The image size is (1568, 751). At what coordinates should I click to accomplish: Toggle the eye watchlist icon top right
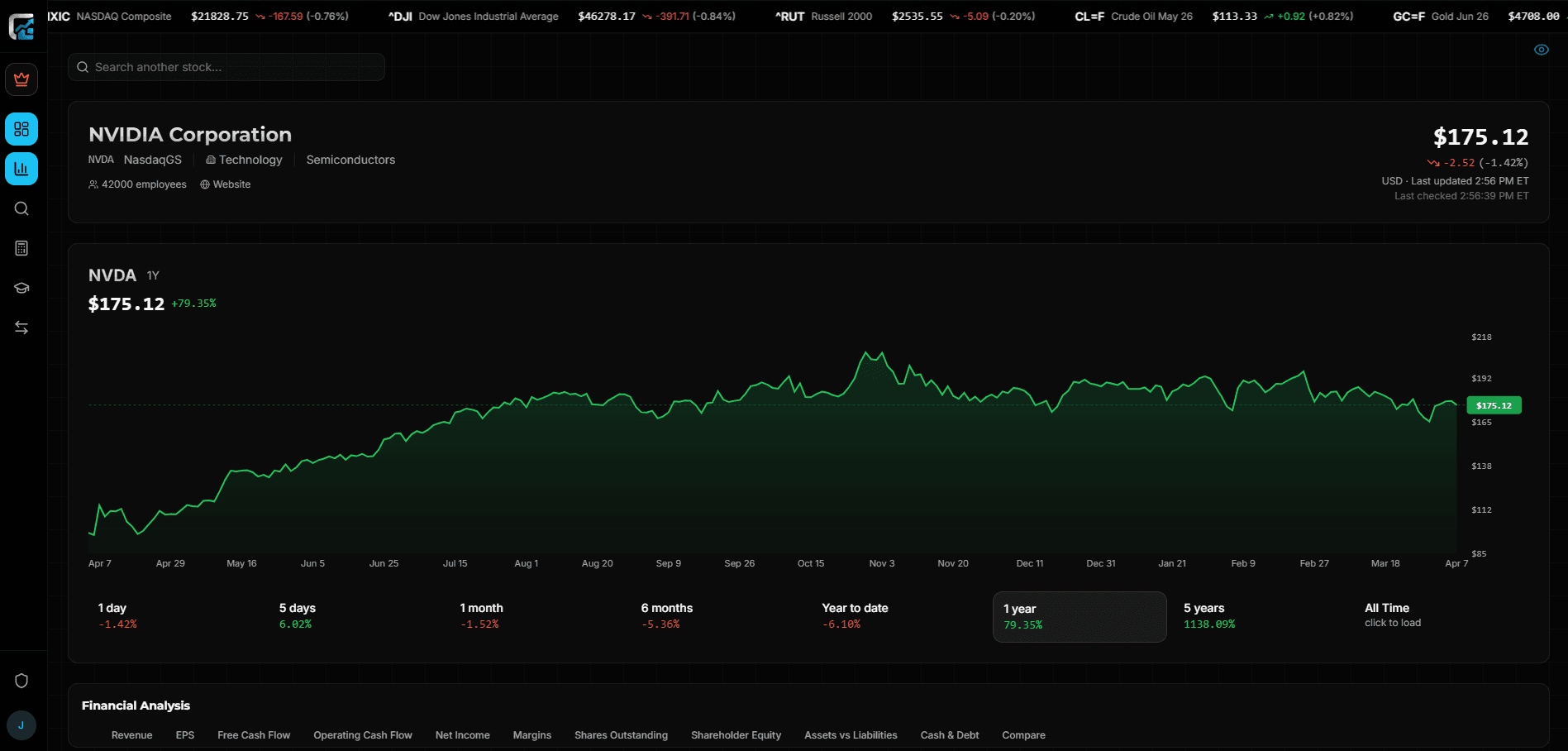point(1541,50)
